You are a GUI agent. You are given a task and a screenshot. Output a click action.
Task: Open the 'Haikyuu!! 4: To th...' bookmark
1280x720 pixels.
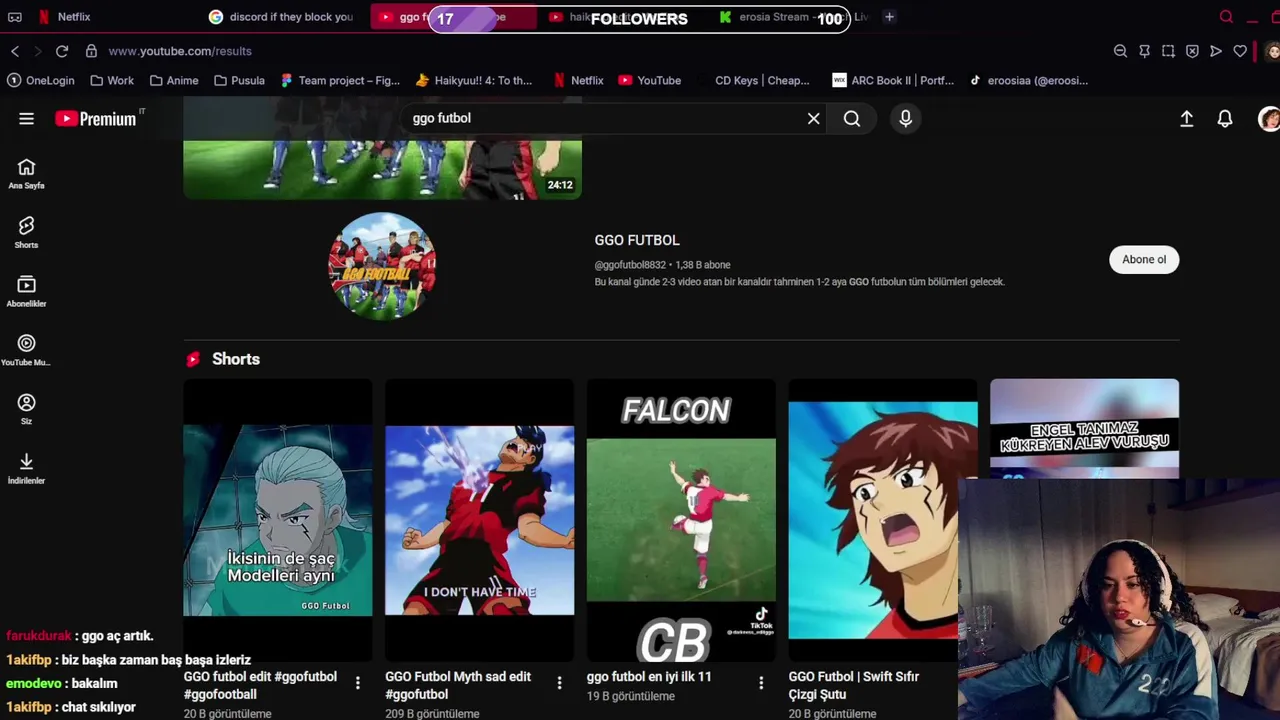[474, 81]
